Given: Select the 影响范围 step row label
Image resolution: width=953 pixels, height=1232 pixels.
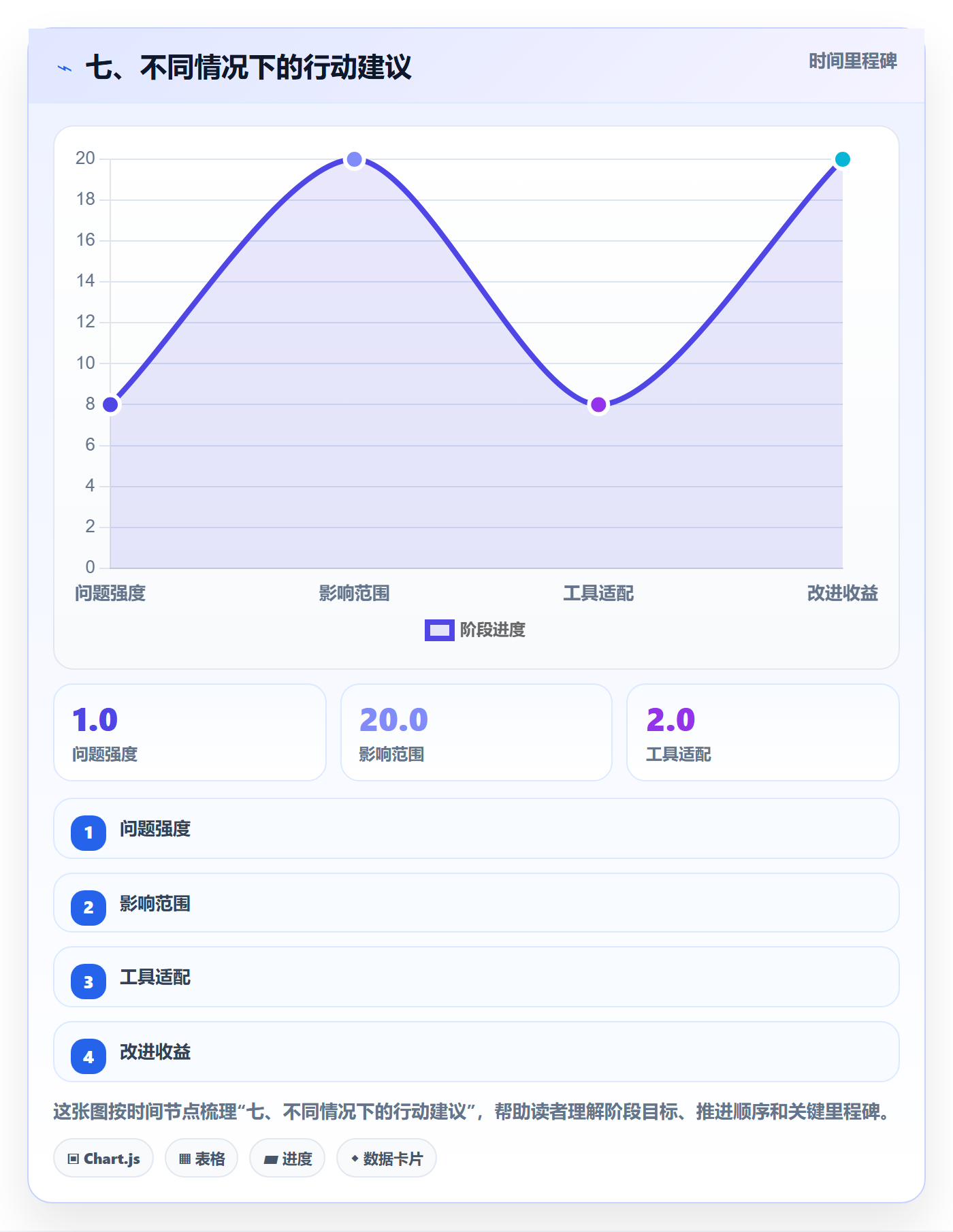Looking at the screenshot, I should [x=155, y=904].
